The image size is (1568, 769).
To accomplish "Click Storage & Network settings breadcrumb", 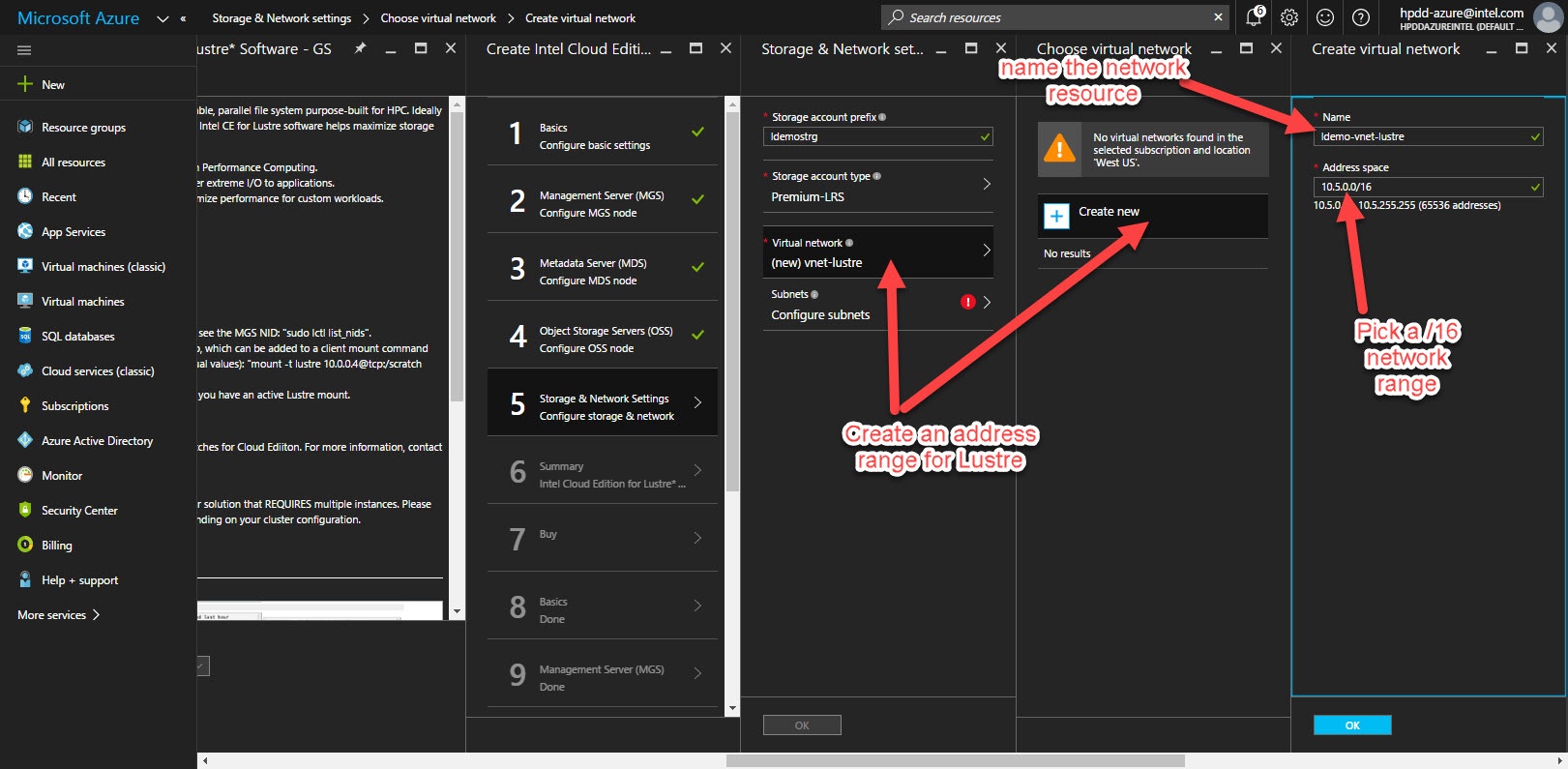I will [281, 18].
